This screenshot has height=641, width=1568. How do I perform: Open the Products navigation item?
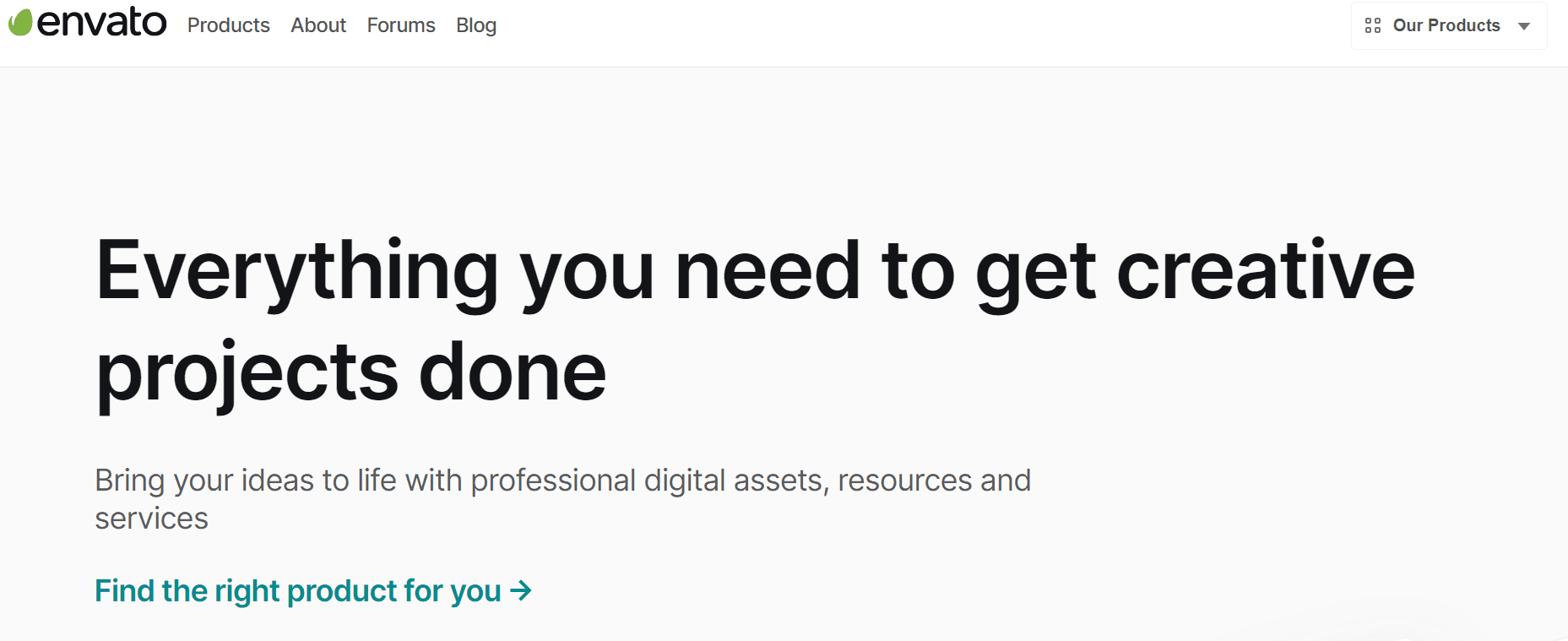coord(229,25)
